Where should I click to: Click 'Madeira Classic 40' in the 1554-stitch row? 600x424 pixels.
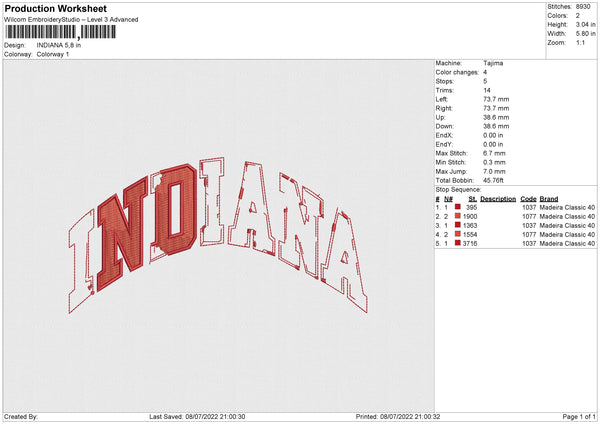click(x=567, y=235)
